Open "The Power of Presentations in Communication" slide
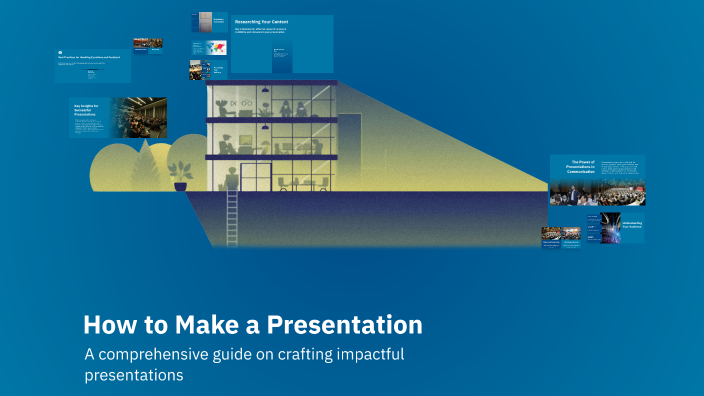 click(598, 180)
